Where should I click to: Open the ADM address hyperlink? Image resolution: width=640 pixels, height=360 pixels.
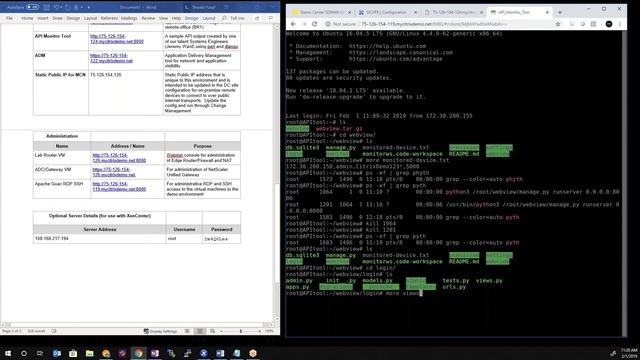coord(111,58)
